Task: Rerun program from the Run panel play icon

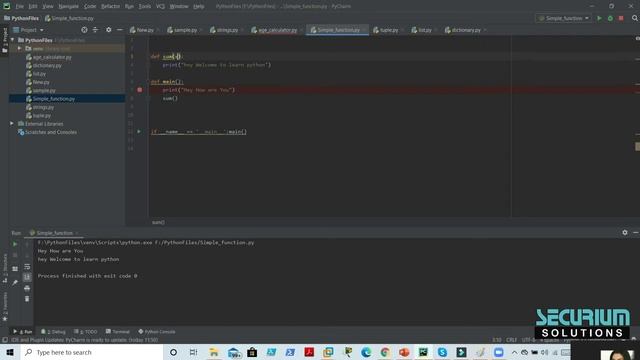Action: 15,244
